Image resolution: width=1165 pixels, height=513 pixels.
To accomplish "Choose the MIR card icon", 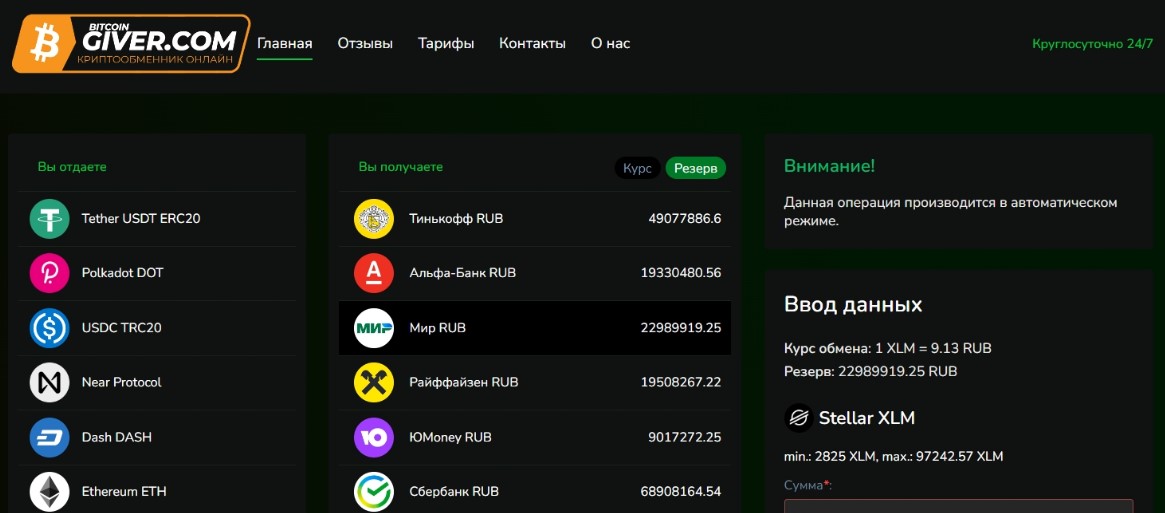I will tap(374, 328).
